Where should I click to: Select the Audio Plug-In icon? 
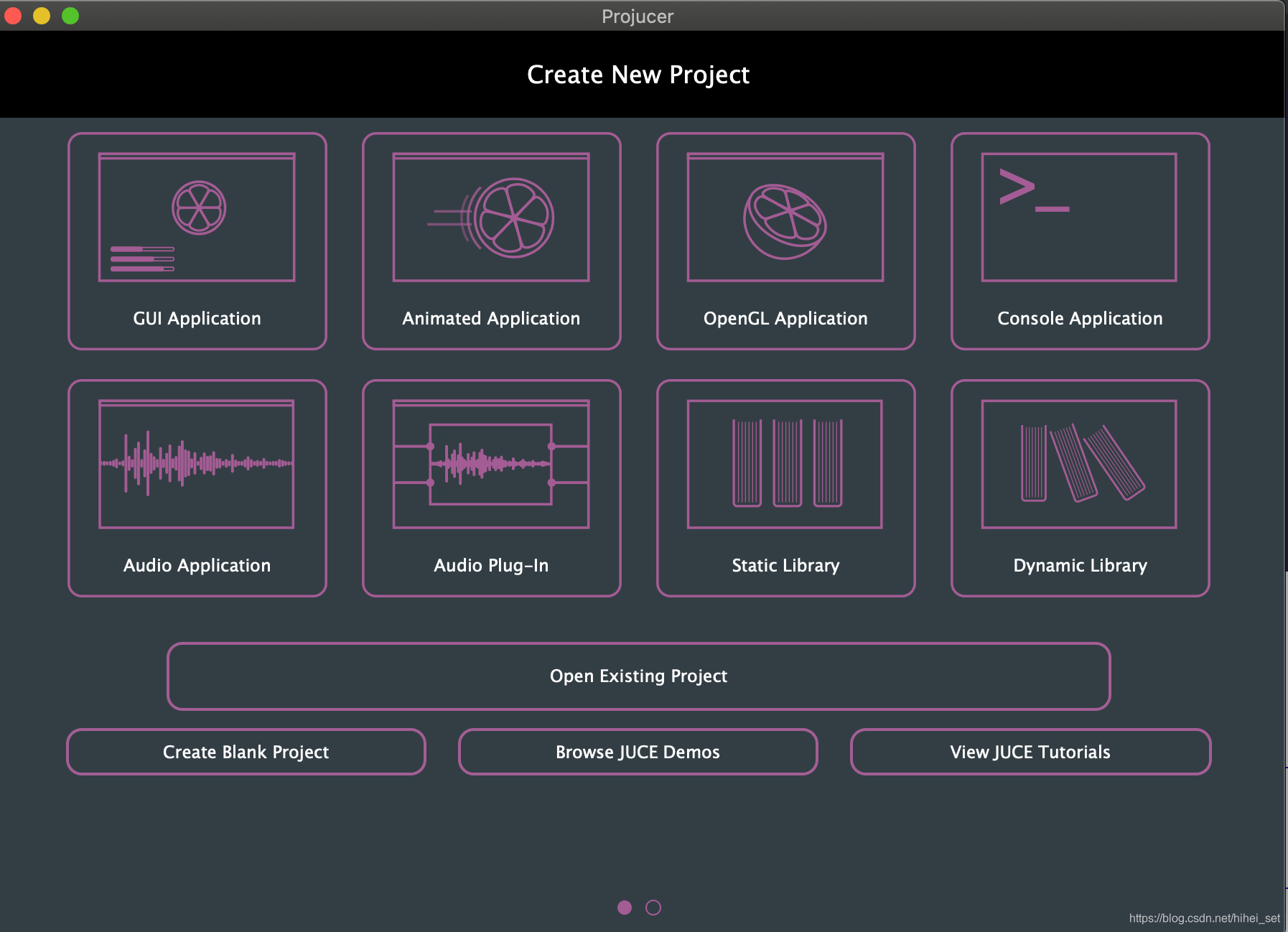tap(491, 464)
